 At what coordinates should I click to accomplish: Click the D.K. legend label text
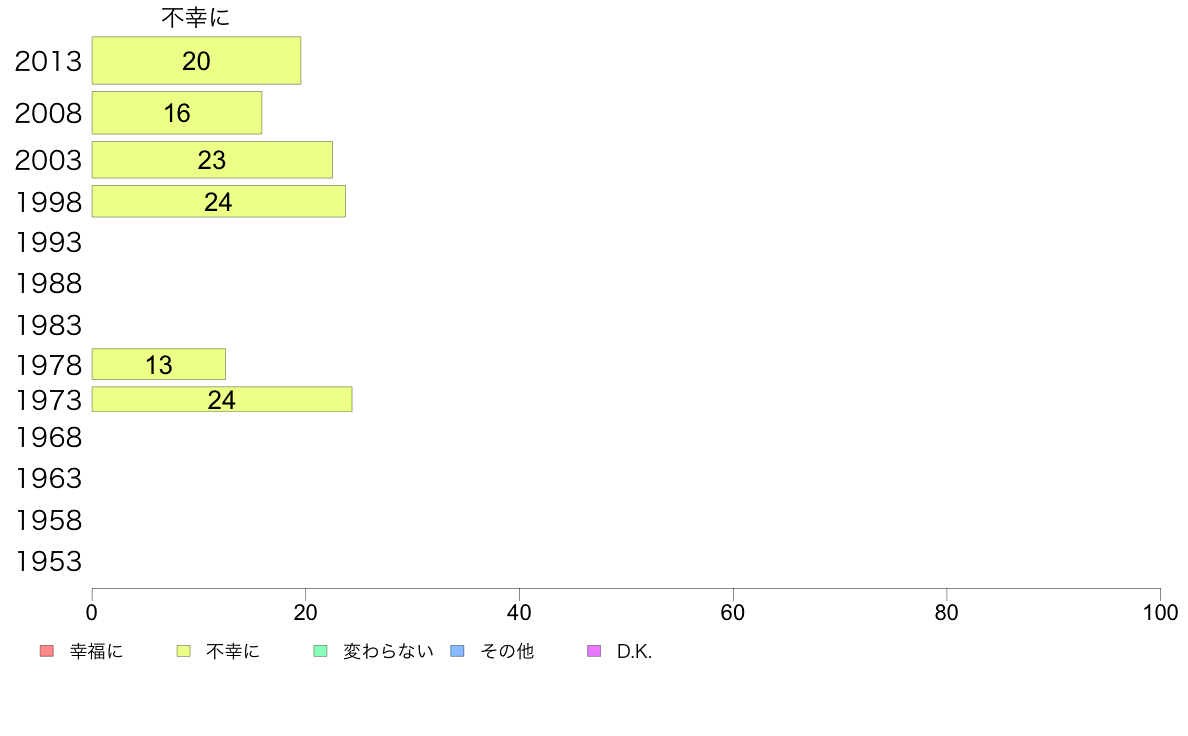634,652
